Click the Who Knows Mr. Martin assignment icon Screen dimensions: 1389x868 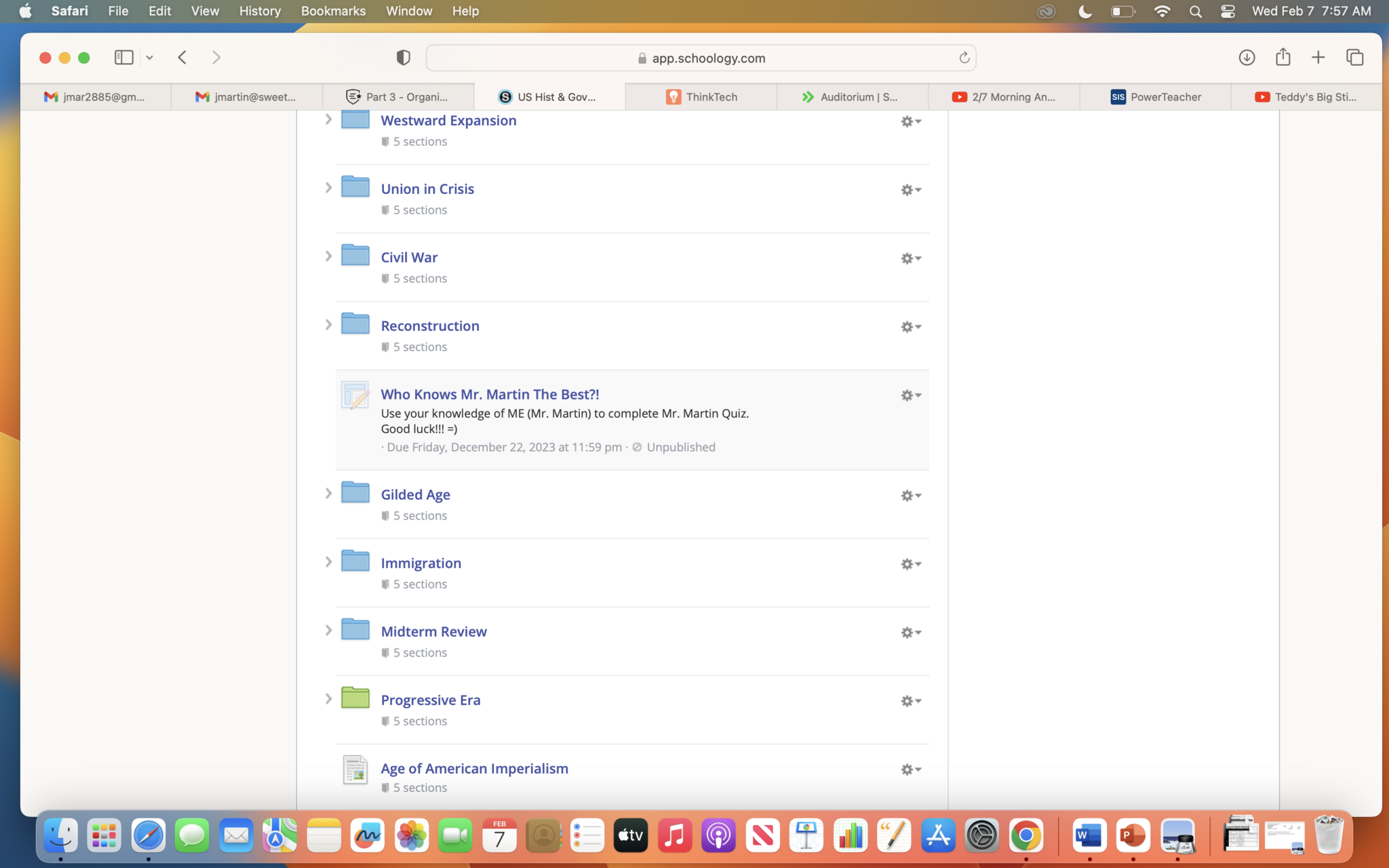coord(355,395)
